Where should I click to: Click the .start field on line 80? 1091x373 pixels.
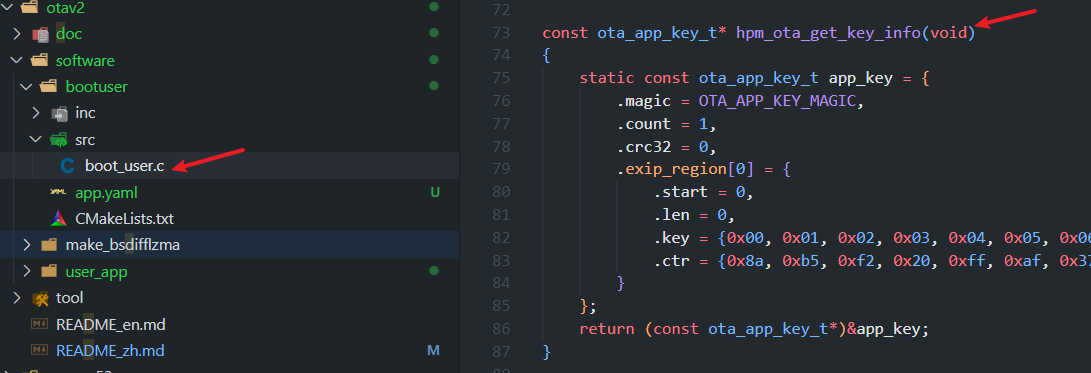click(680, 192)
